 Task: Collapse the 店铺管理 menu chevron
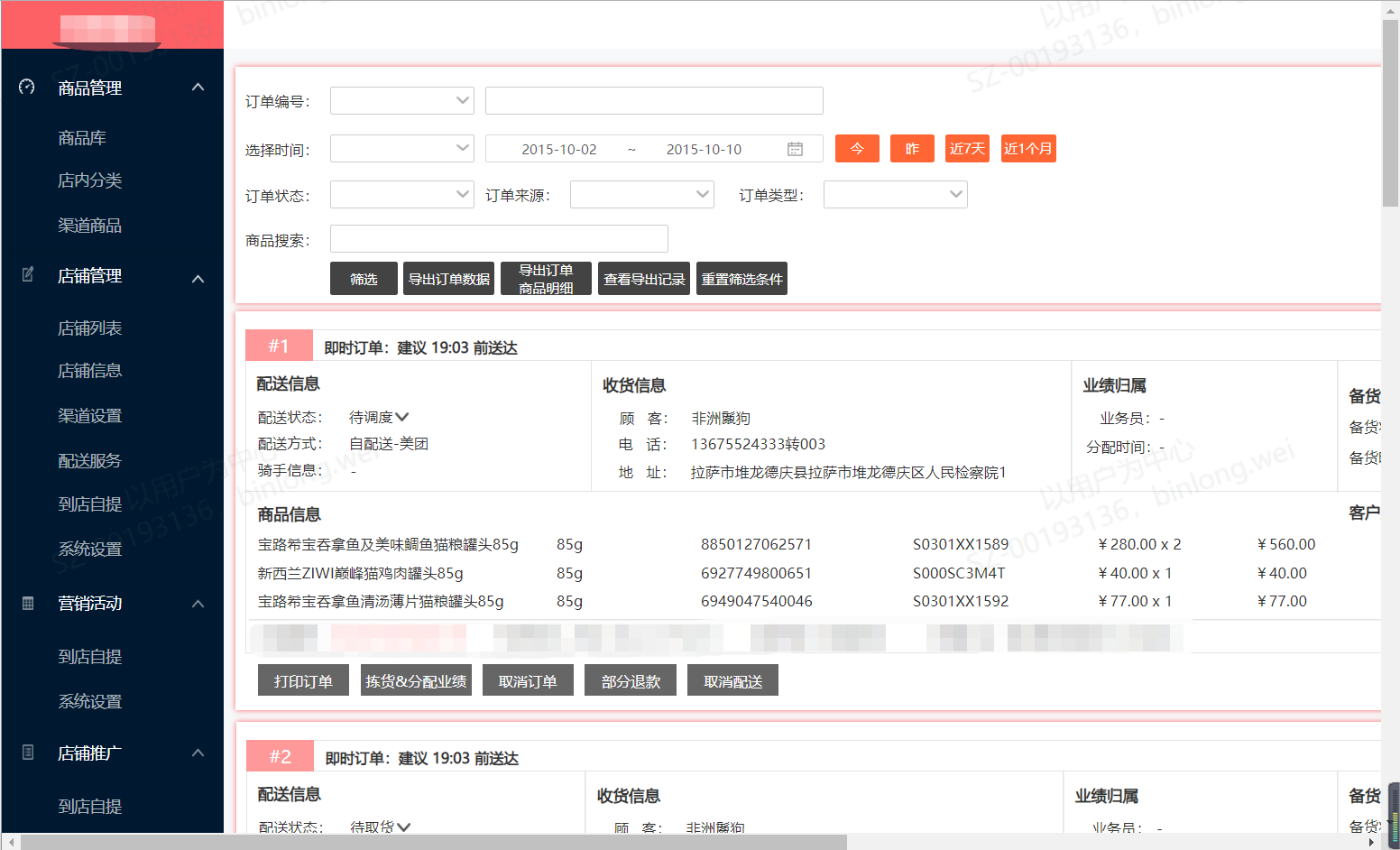[x=198, y=279]
